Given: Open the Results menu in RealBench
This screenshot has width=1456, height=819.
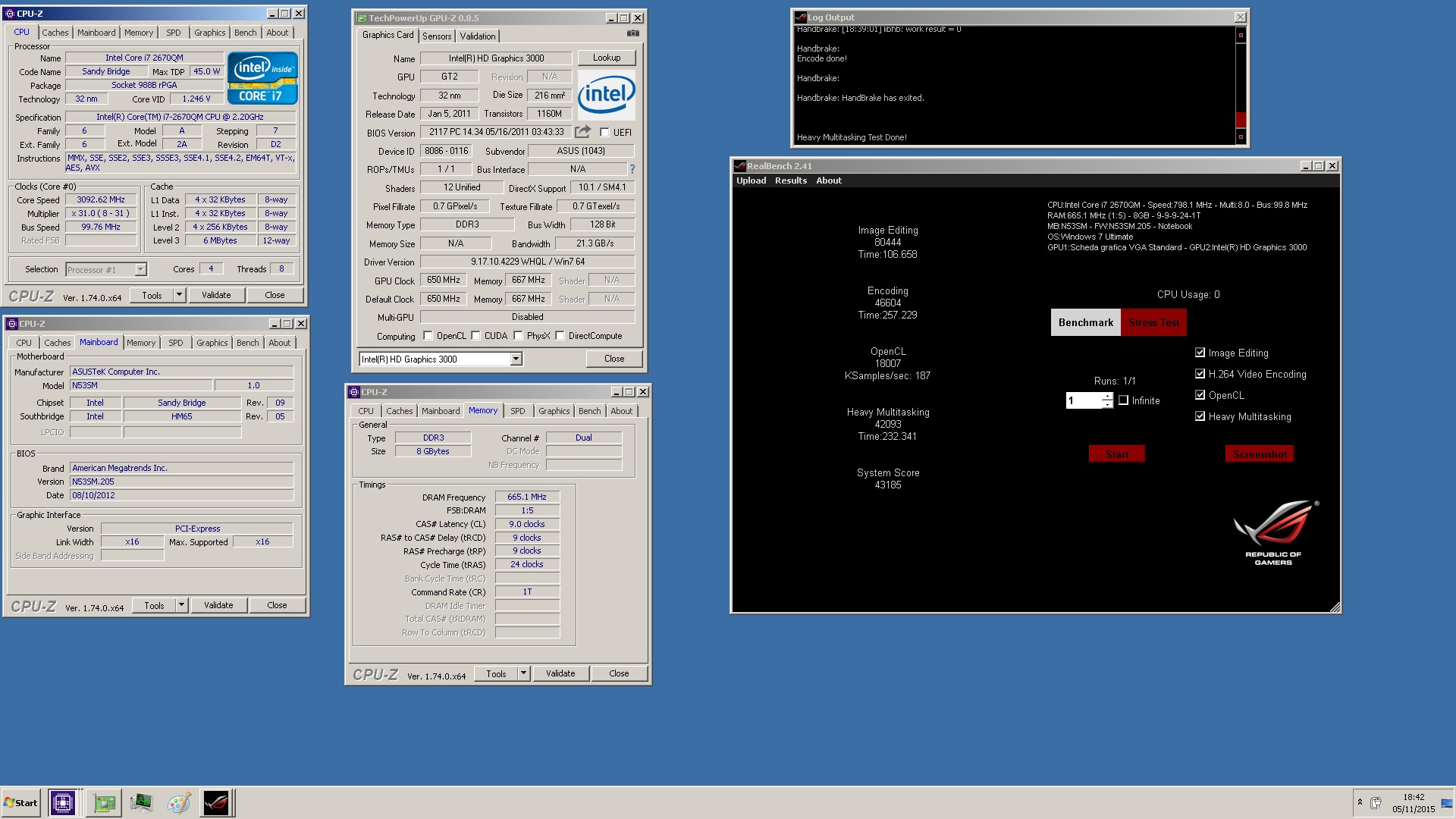Looking at the screenshot, I should pyautogui.click(x=790, y=180).
